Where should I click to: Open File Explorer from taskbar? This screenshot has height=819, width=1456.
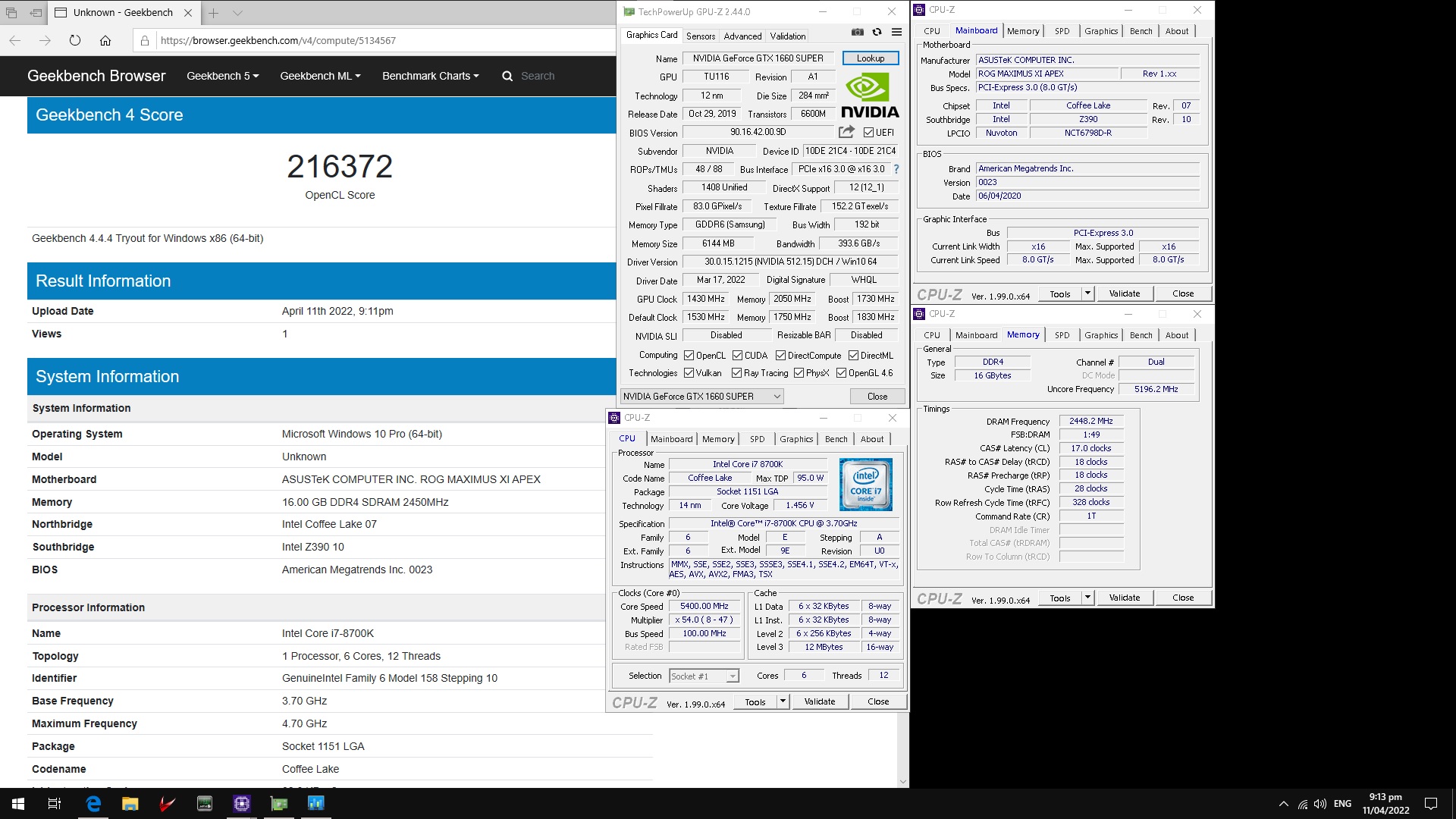pos(130,804)
